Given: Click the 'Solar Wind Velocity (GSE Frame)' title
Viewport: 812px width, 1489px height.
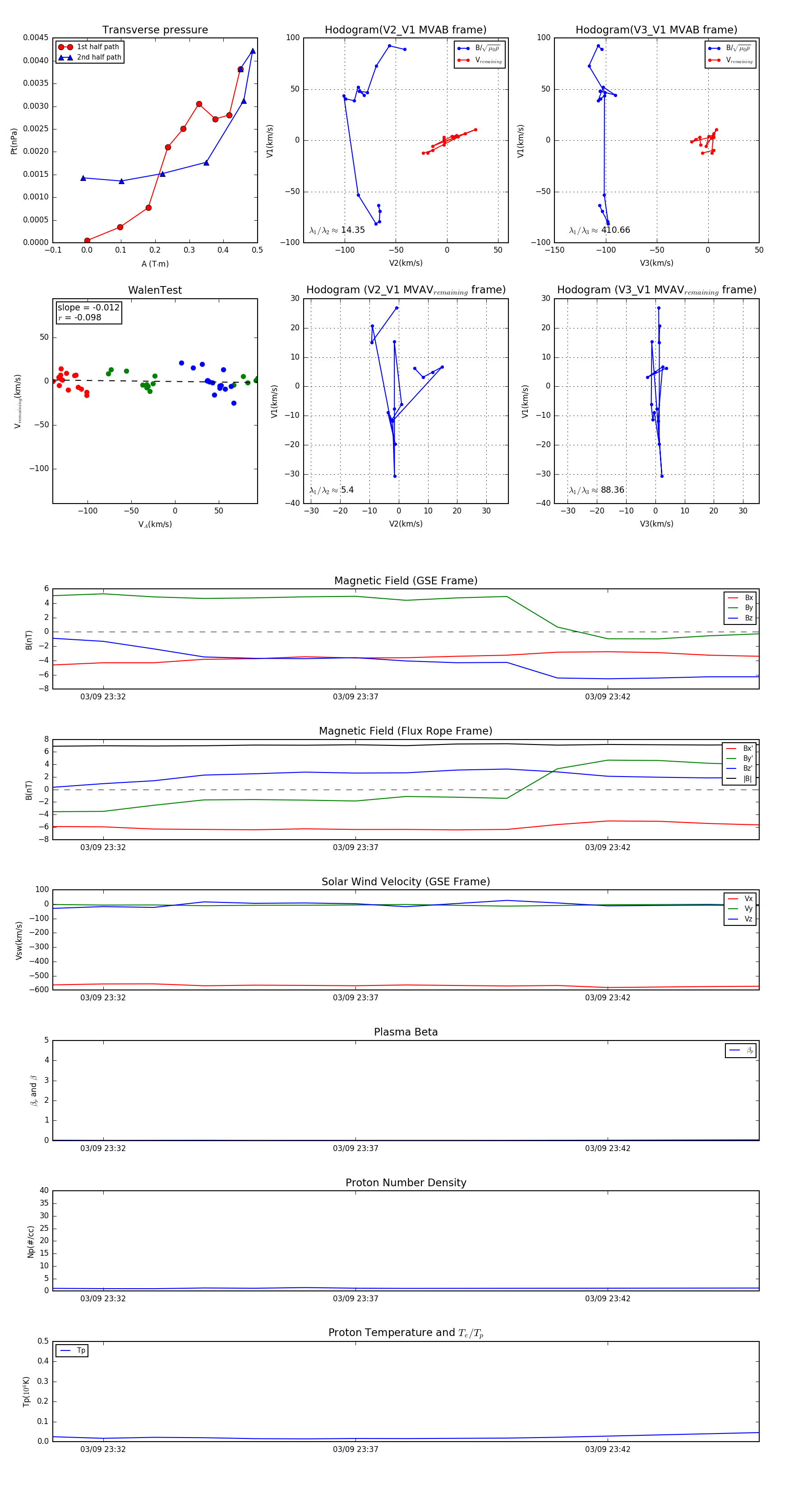Looking at the screenshot, I should point(406,882).
